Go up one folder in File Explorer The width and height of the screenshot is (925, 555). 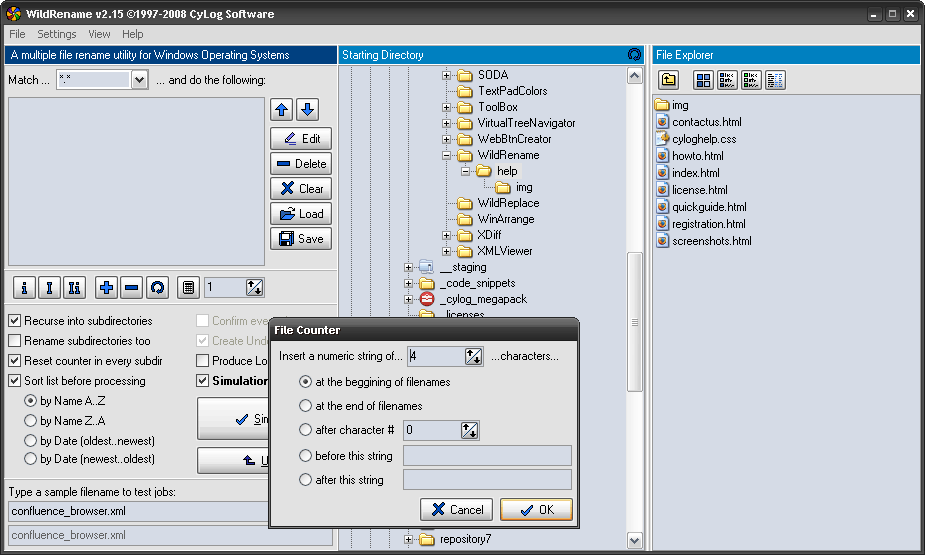coord(668,80)
